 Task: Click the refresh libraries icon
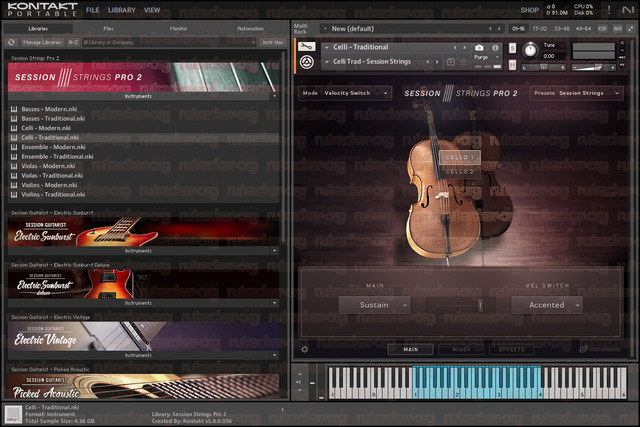pos(11,42)
